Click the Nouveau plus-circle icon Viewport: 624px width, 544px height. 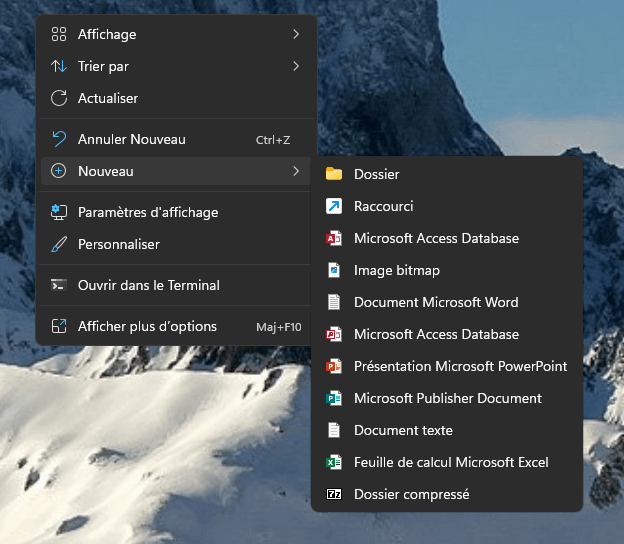tap(58, 171)
